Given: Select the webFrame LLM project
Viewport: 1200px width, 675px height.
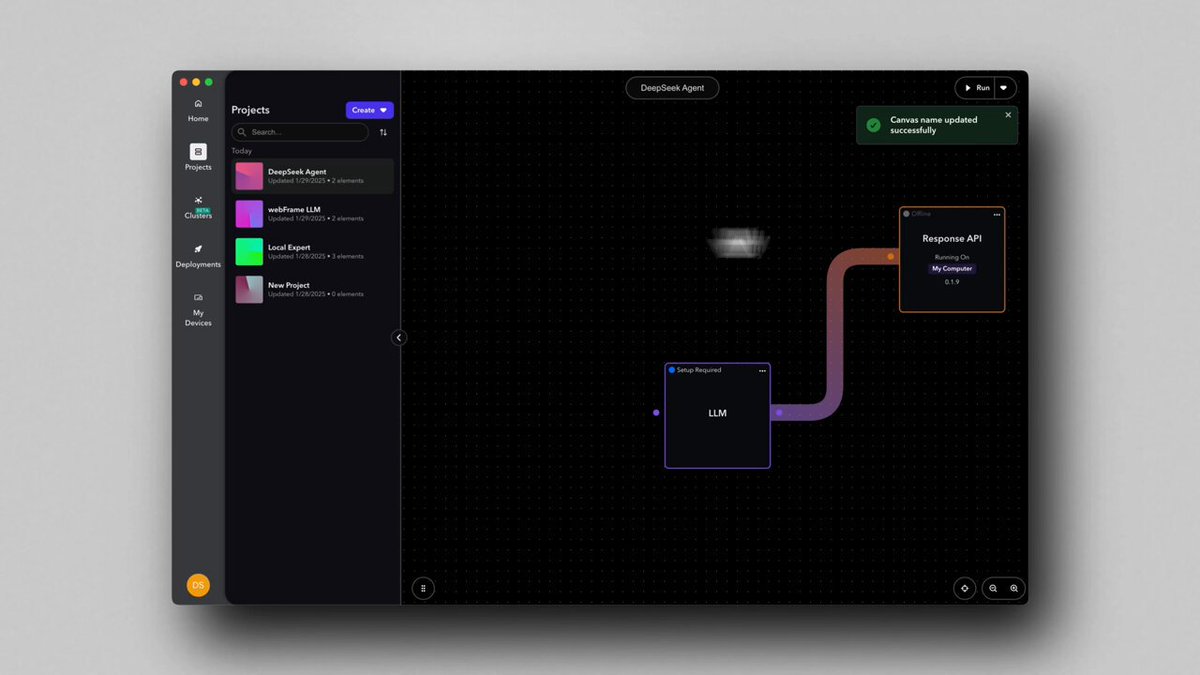Looking at the screenshot, I should tap(313, 214).
